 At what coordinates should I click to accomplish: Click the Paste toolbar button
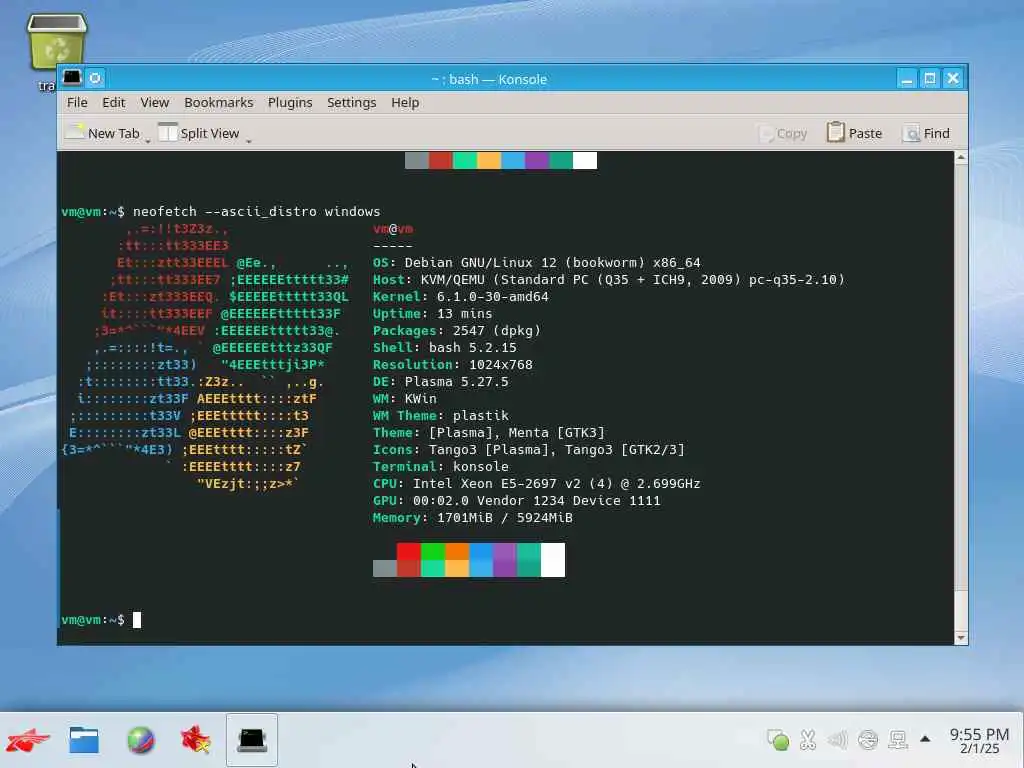pyautogui.click(x=854, y=133)
